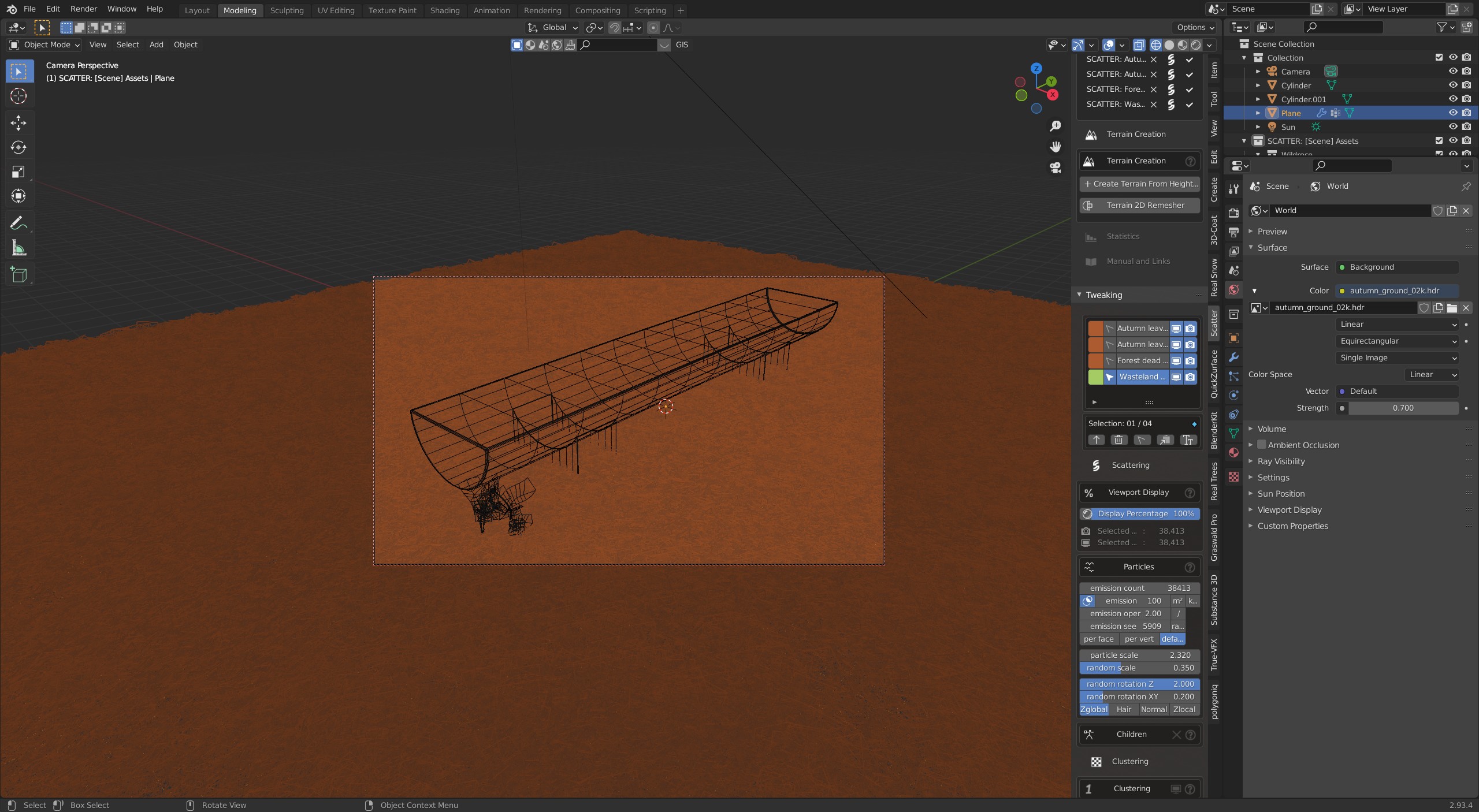Hide the Sun object in viewport
The width and height of the screenshot is (1479, 812).
tap(1452, 127)
